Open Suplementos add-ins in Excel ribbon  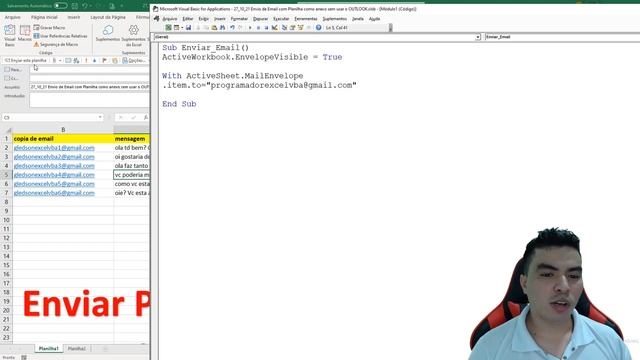pyautogui.click(x=108, y=33)
